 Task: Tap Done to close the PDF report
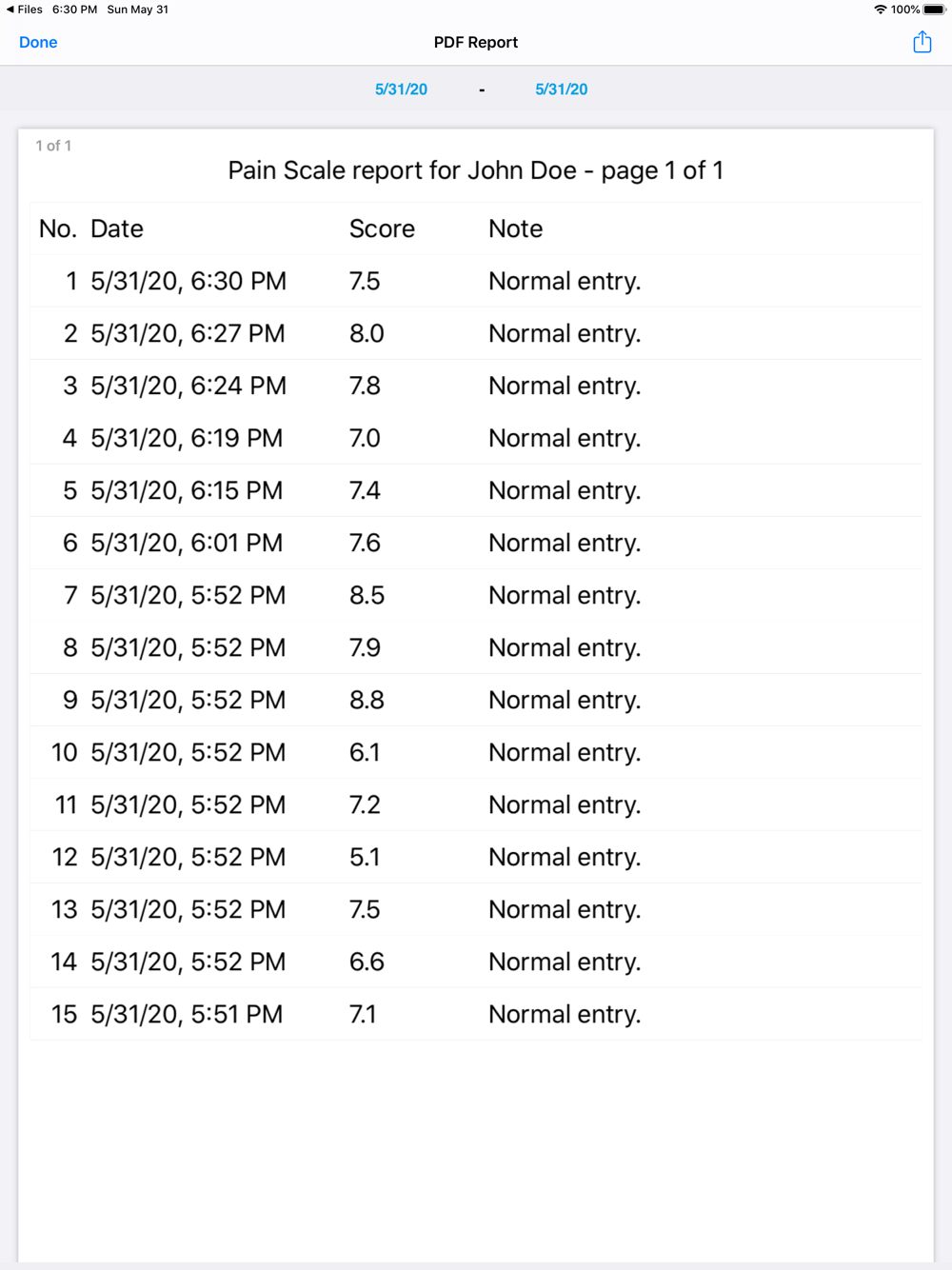click(38, 42)
